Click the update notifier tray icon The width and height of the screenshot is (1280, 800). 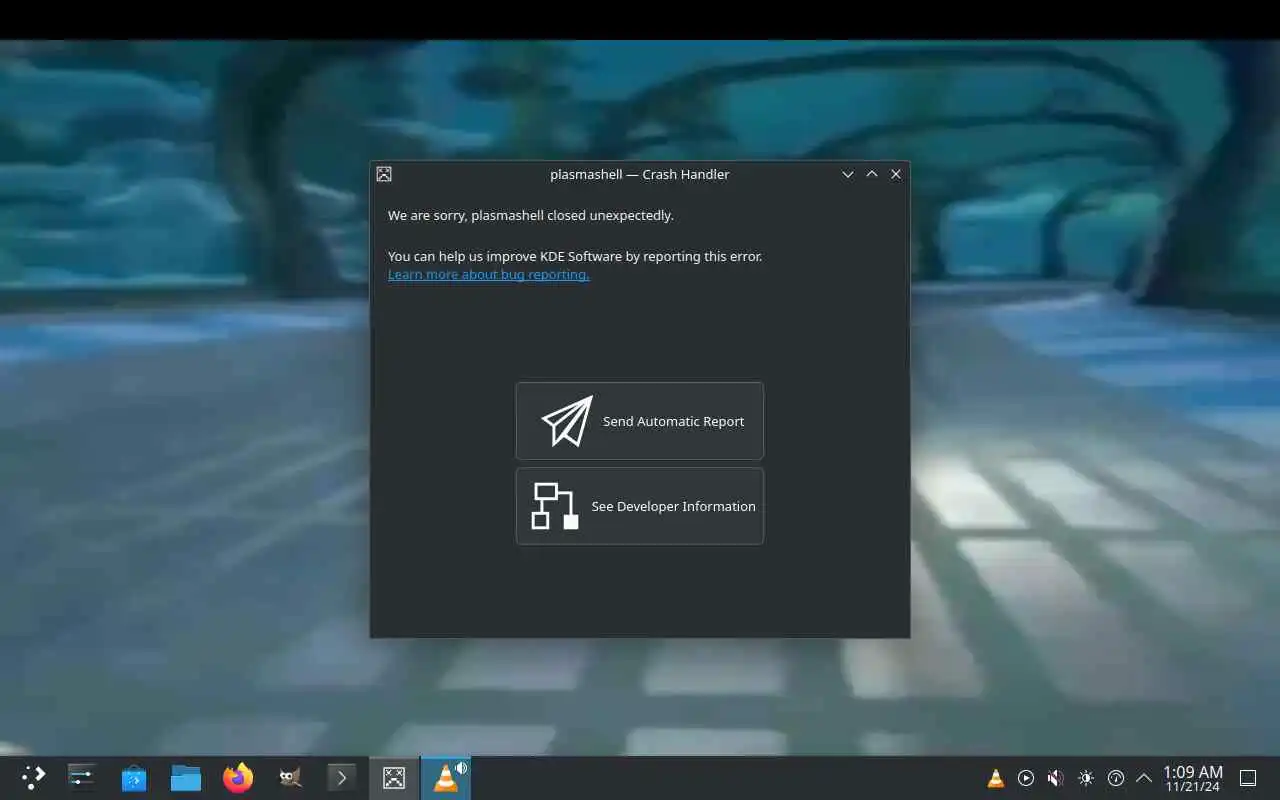1116,778
